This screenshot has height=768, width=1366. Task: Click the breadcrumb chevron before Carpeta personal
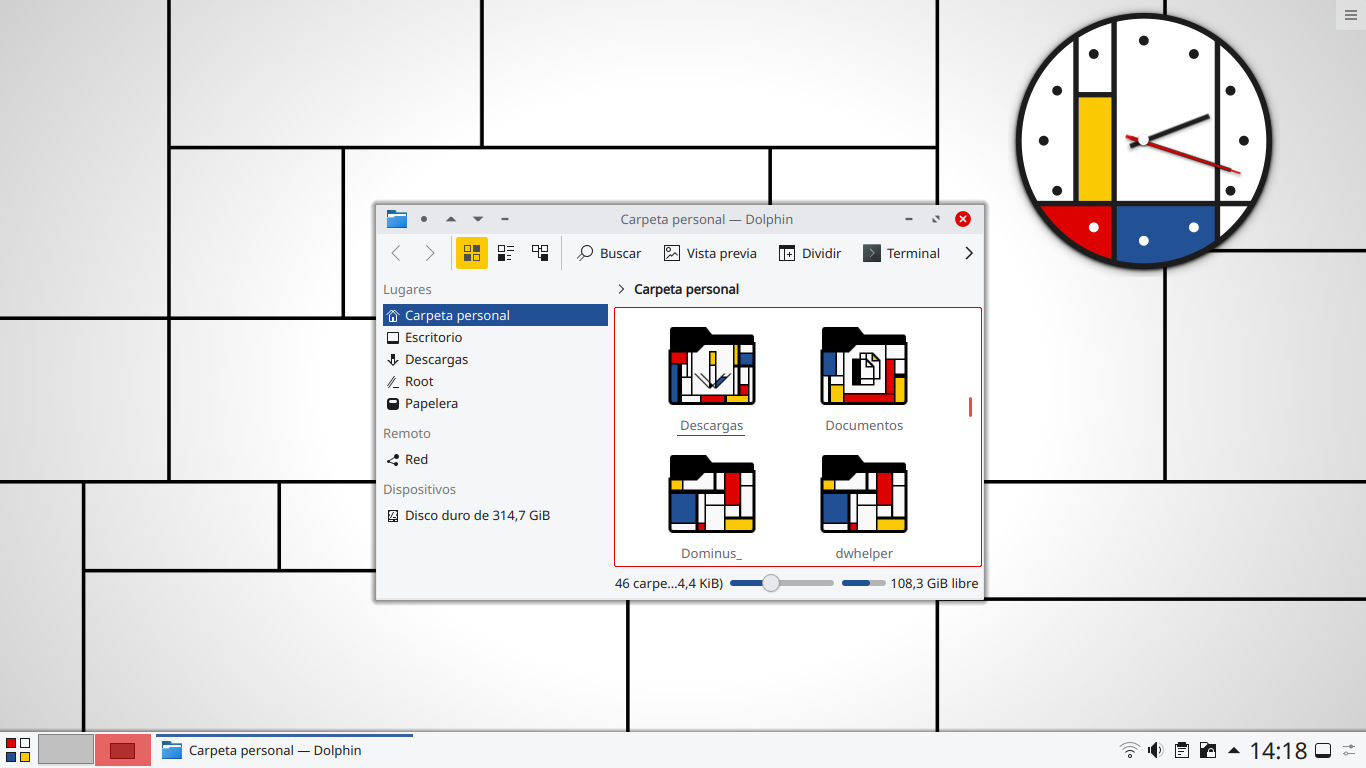pyautogui.click(x=622, y=289)
